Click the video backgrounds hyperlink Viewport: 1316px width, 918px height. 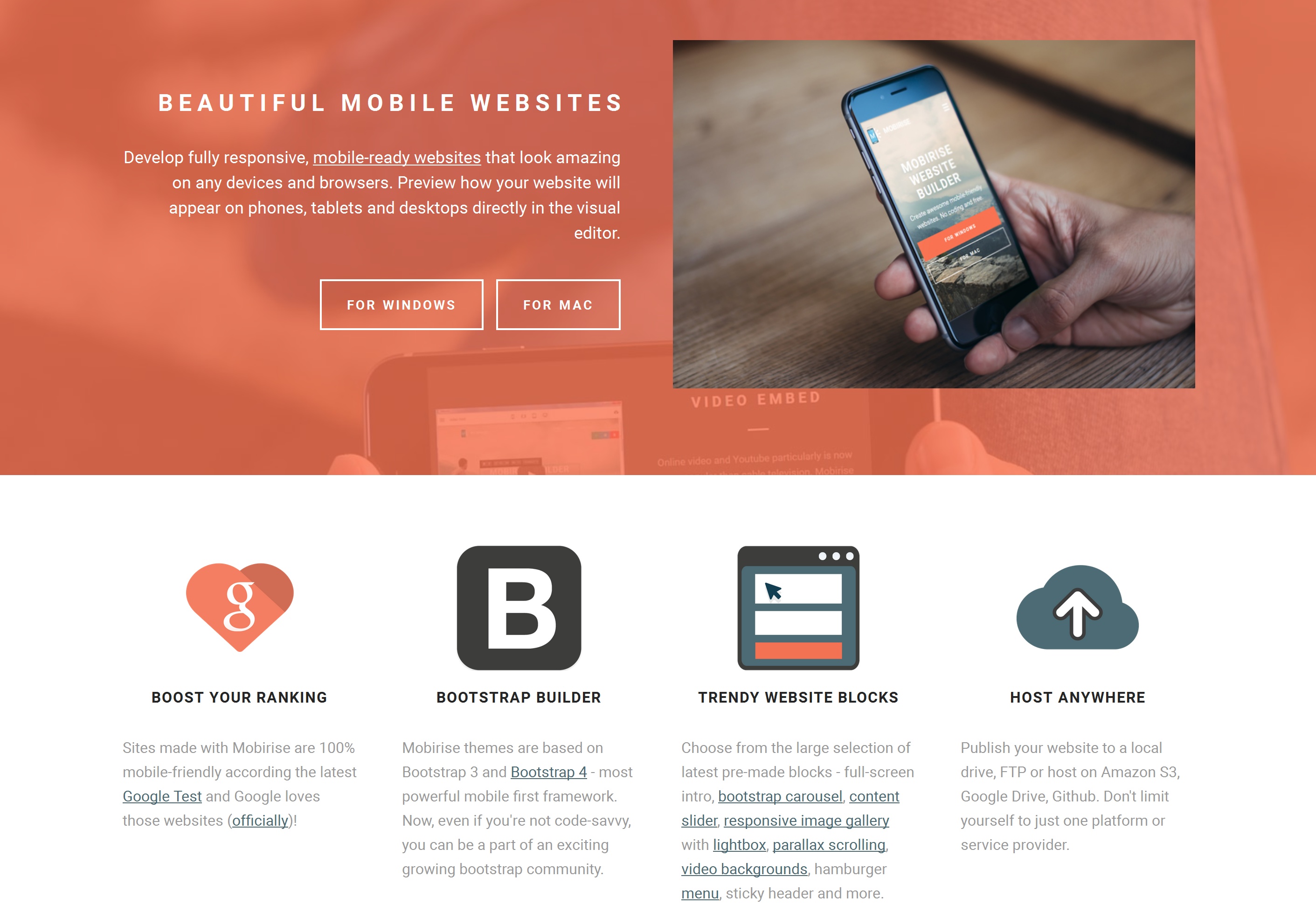tap(744, 869)
